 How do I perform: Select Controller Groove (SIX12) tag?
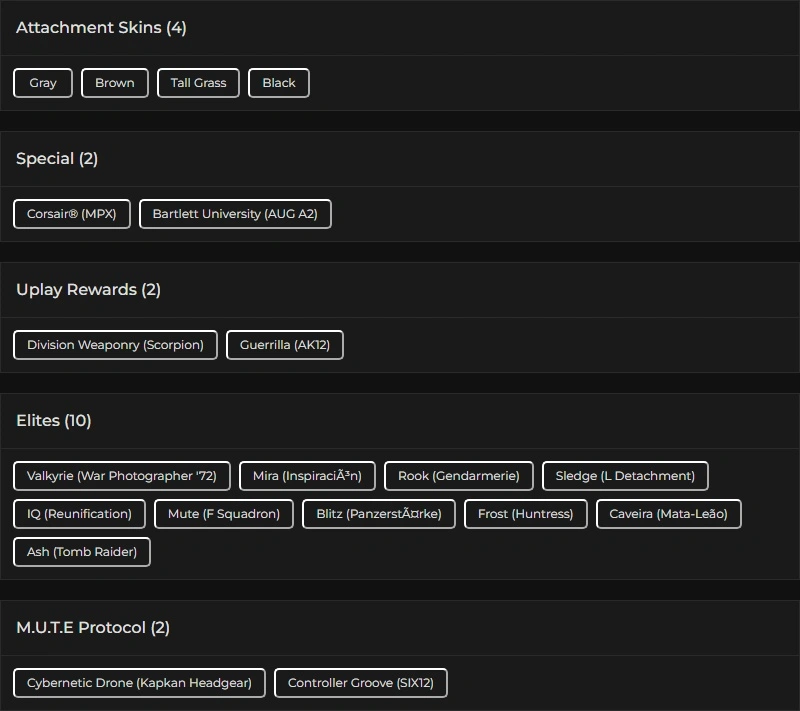coord(361,683)
